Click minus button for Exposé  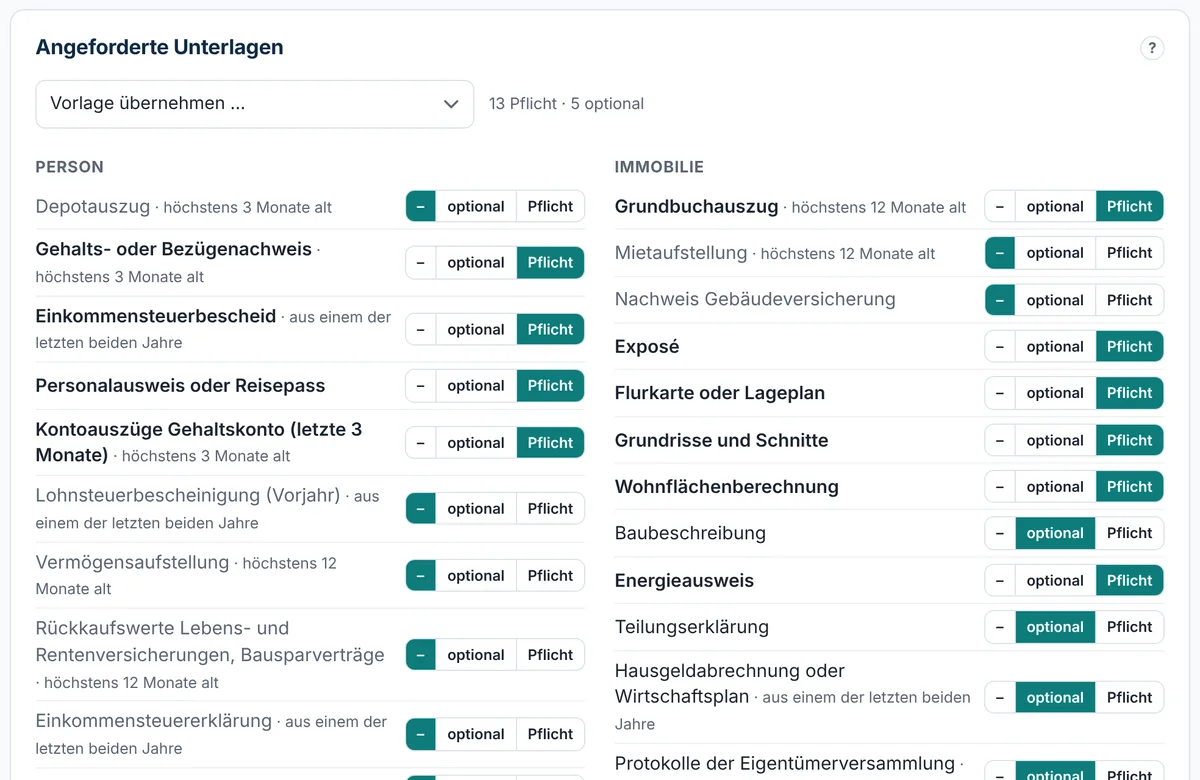(1000, 347)
